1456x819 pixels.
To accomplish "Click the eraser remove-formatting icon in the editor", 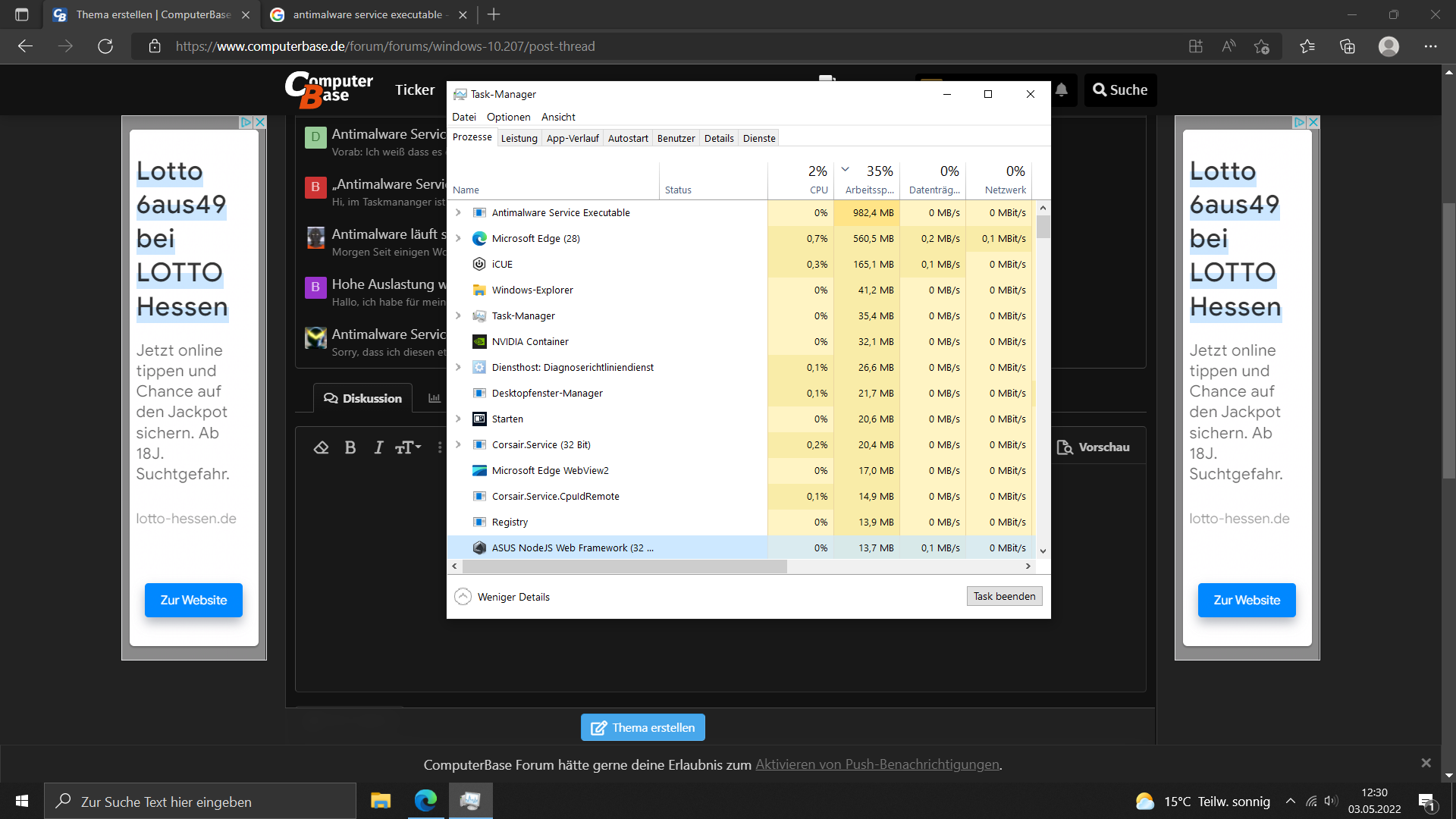I will [x=321, y=447].
